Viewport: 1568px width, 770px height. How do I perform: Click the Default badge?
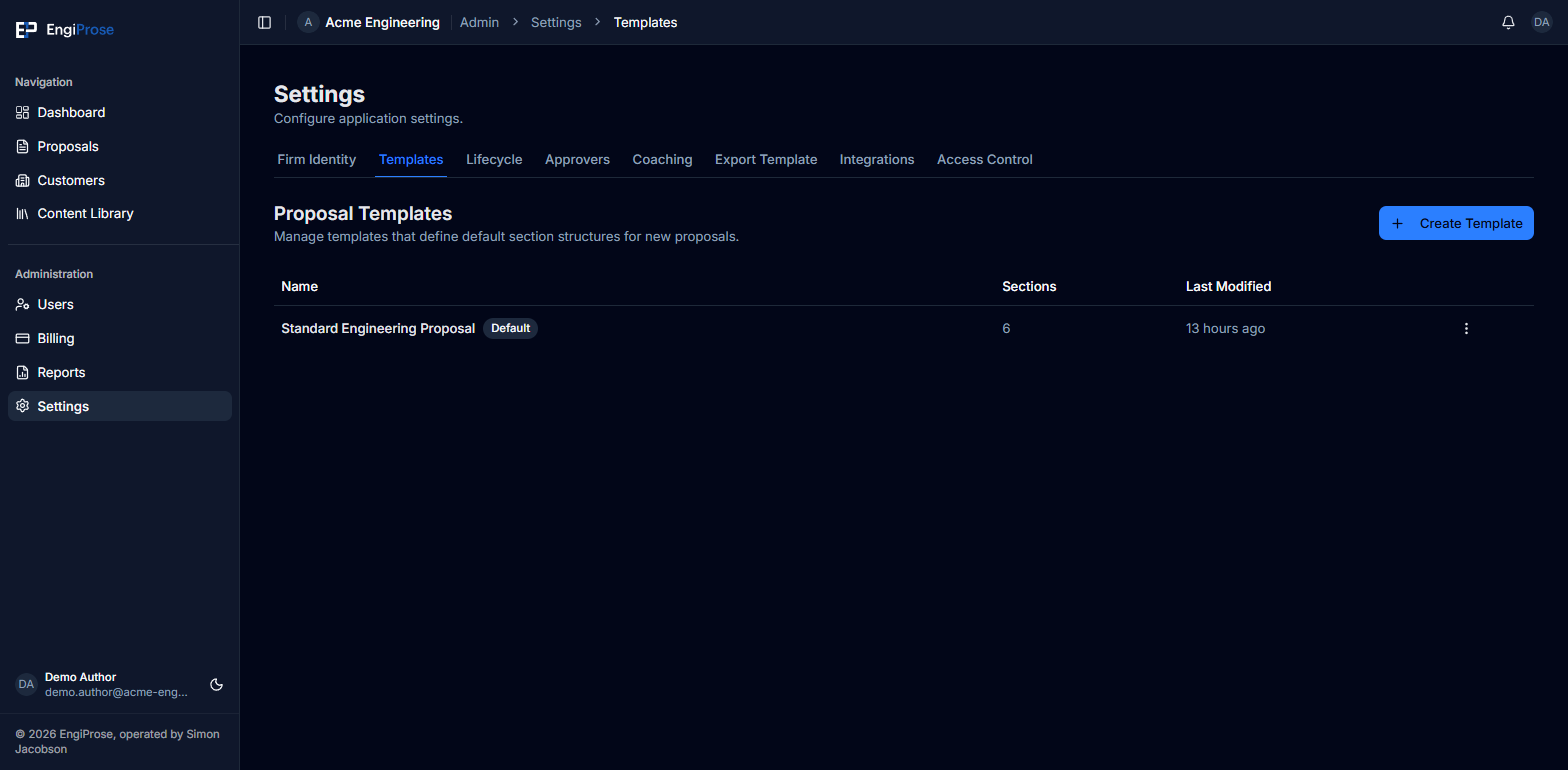[x=510, y=328]
